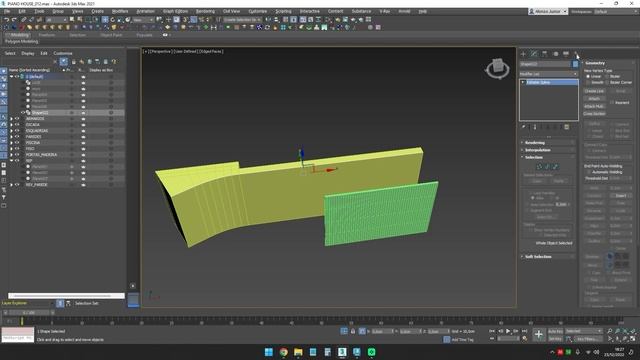Click Configure Modifier Sets icon

coord(567,127)
